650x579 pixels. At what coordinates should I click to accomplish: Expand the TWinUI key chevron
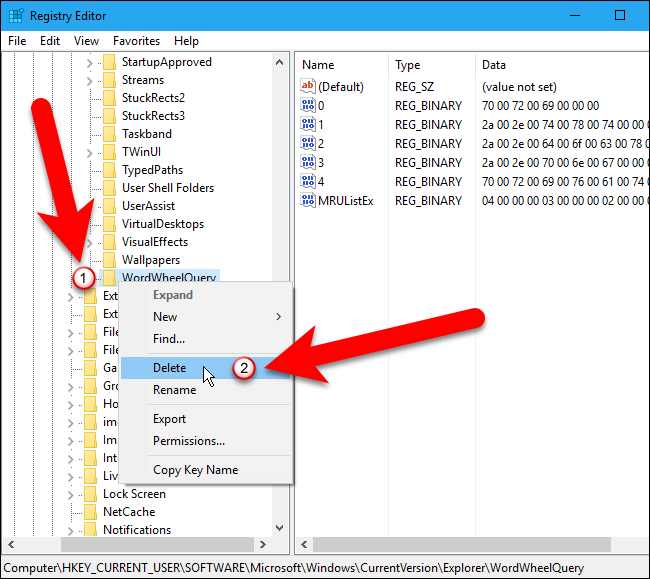tap(89, 153)
